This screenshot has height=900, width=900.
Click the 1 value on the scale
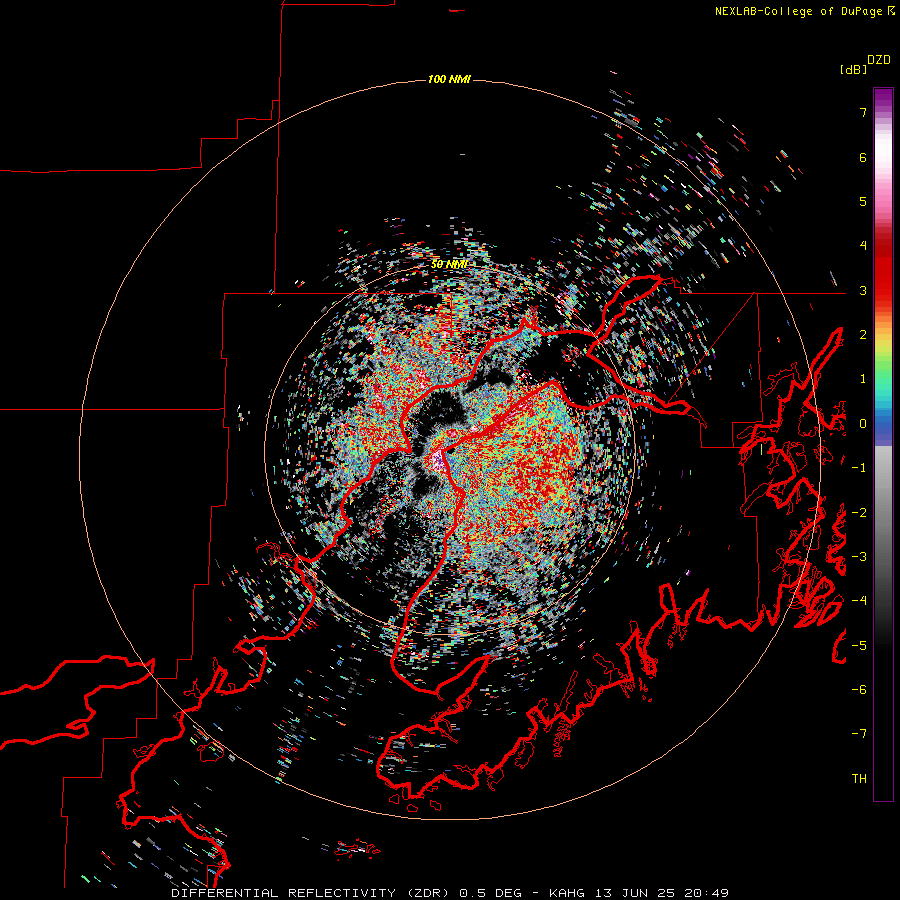pos(863,379)
